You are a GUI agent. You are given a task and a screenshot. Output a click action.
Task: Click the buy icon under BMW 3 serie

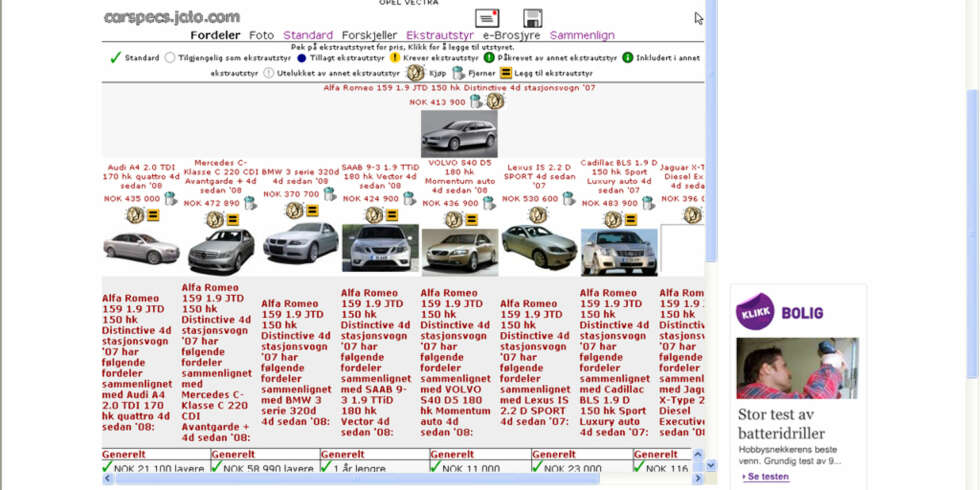[x=294, y=211]
